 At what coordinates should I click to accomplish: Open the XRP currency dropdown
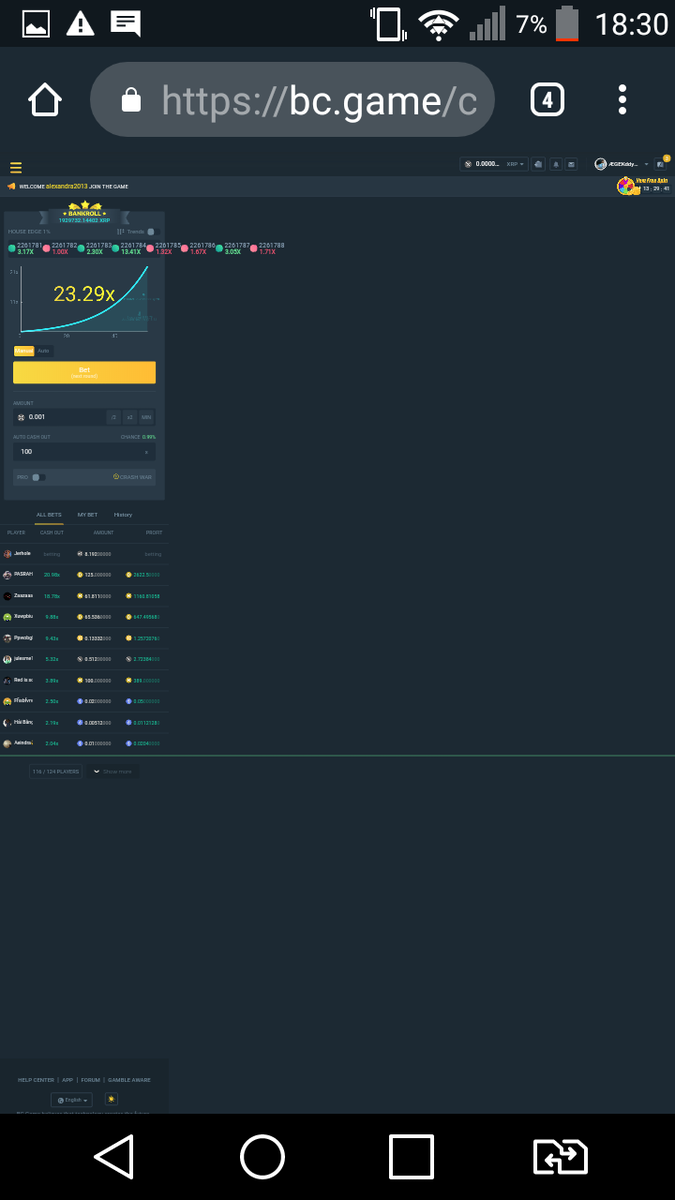point(517,164)
